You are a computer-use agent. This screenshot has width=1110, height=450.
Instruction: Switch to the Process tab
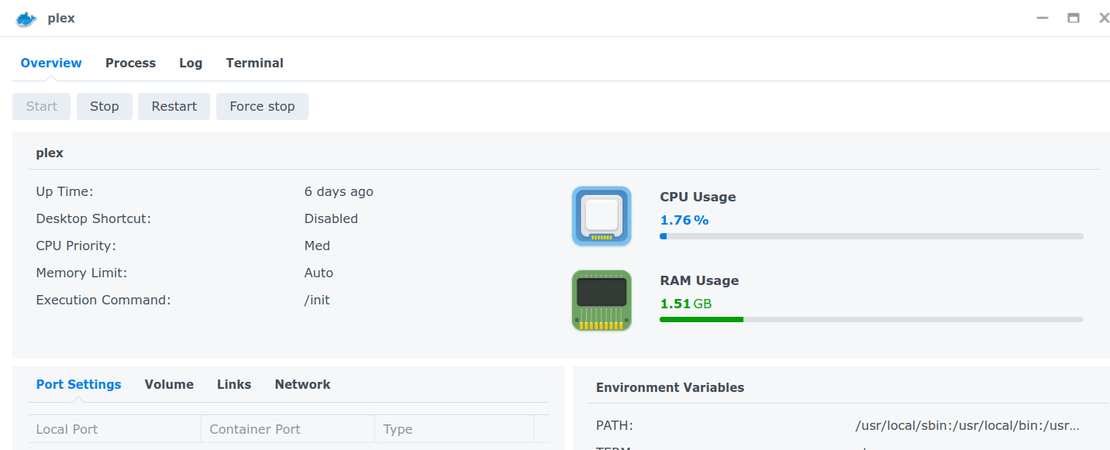(x=130, y=63)
